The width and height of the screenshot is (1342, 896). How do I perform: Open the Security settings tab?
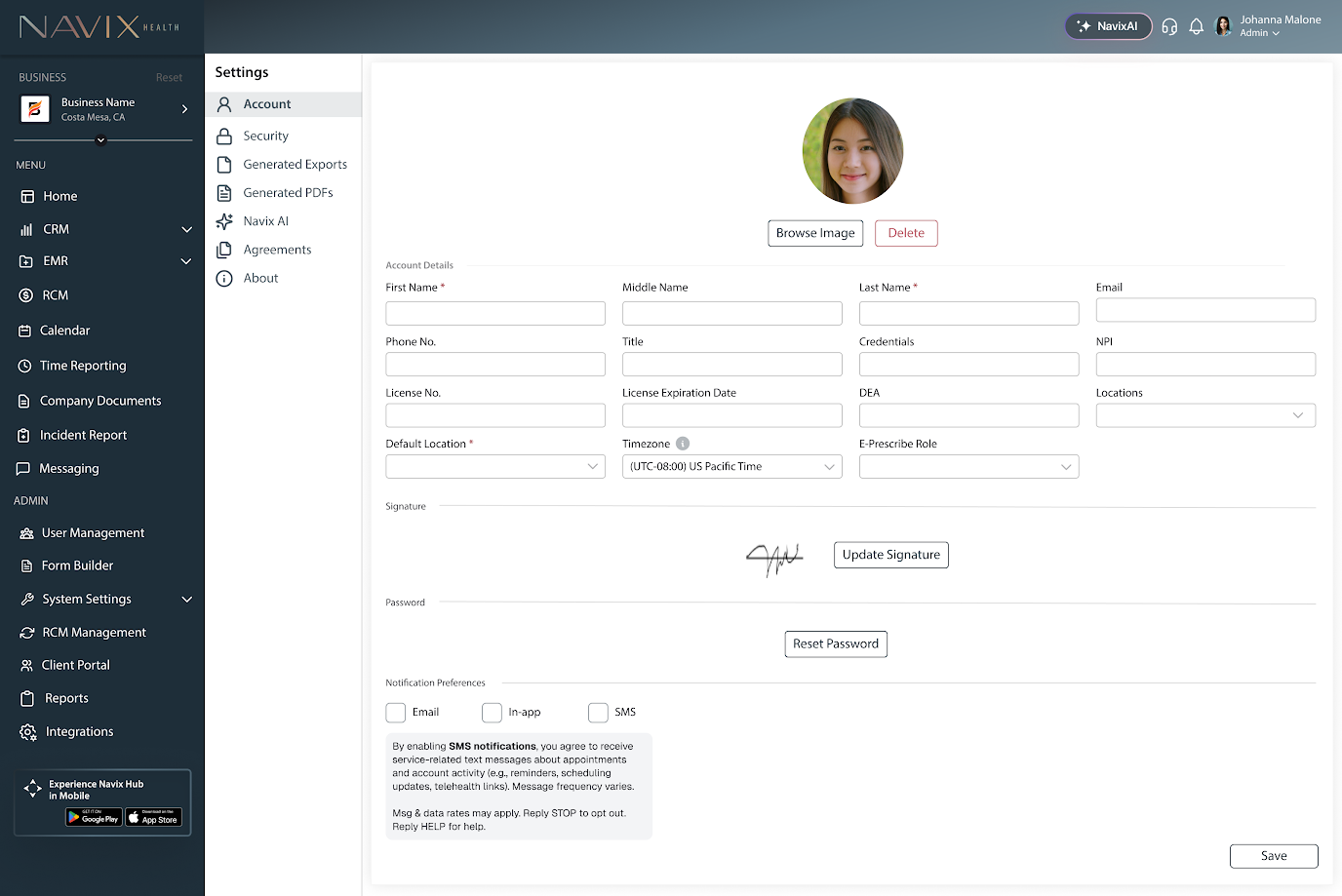265,136
